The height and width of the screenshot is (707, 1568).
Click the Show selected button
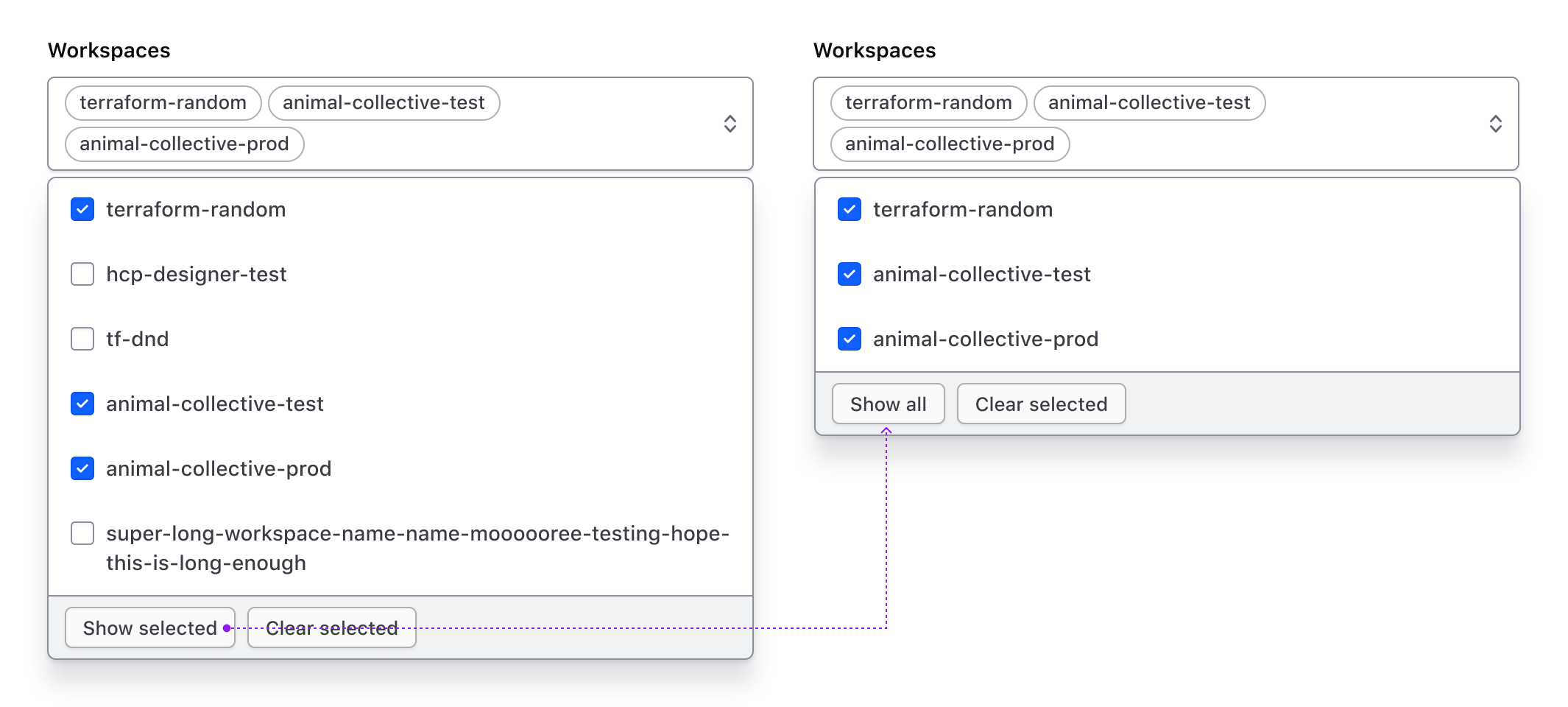[x=149, y=627]
